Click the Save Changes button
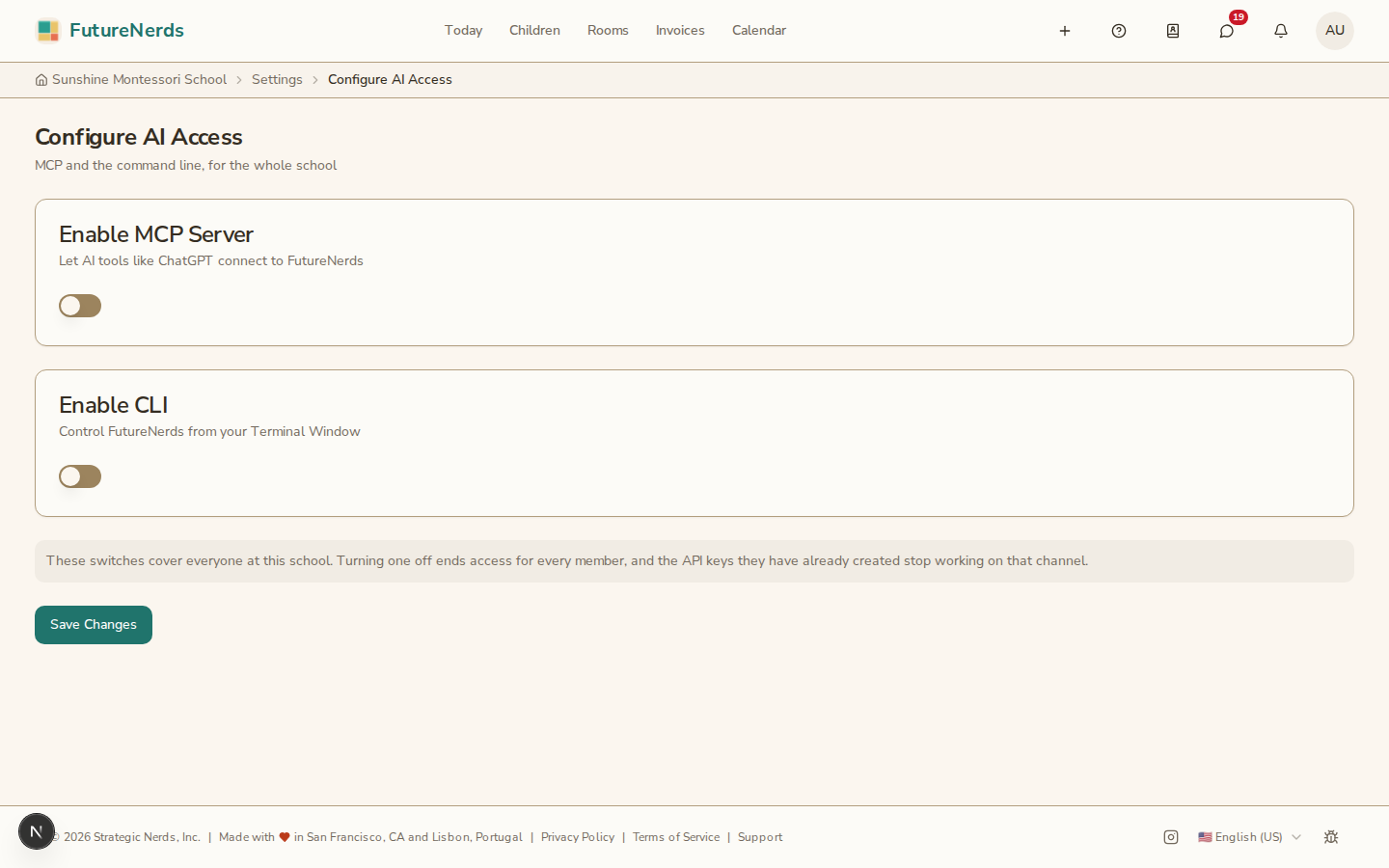 click(x=94, y=625)
